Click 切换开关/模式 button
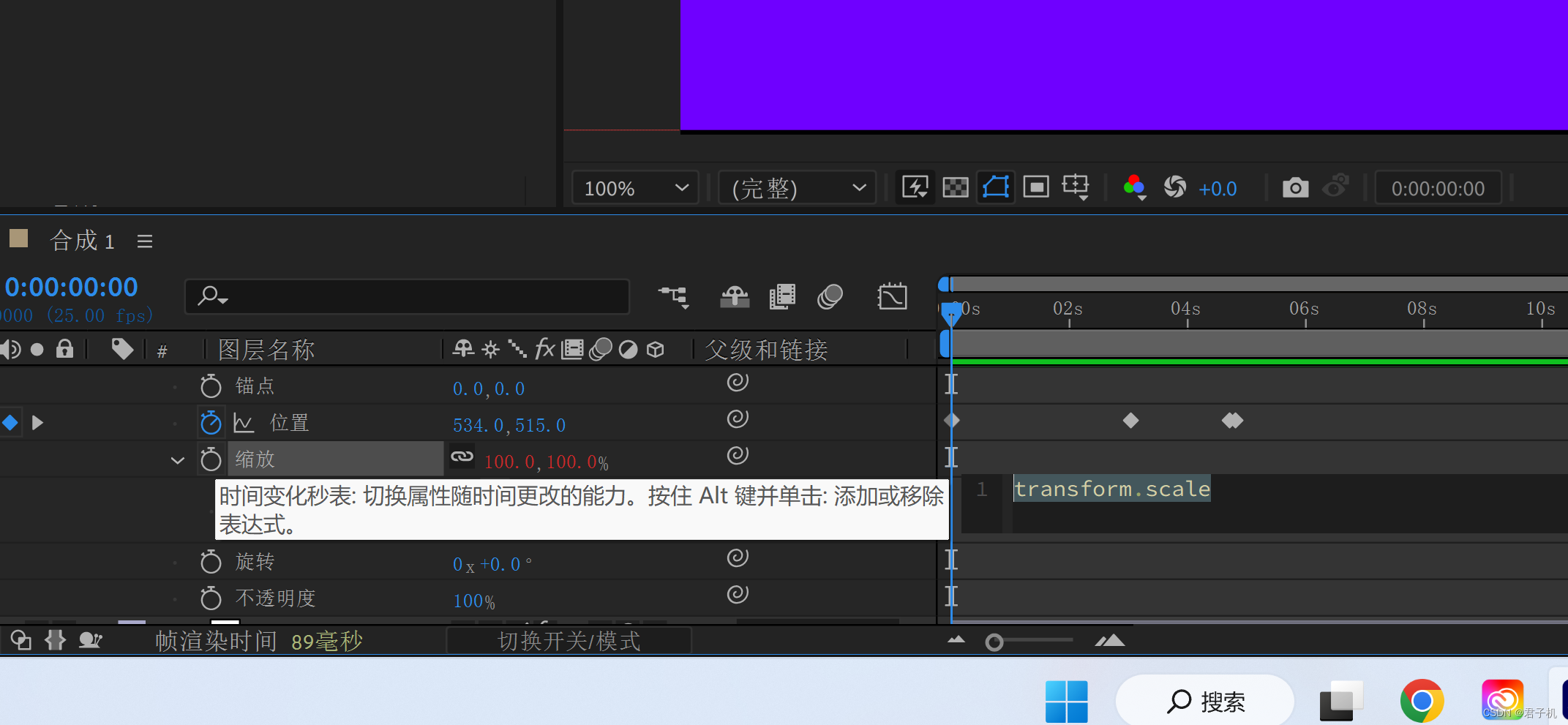The width and height of the screenshot is (1568, 725). 569,641
